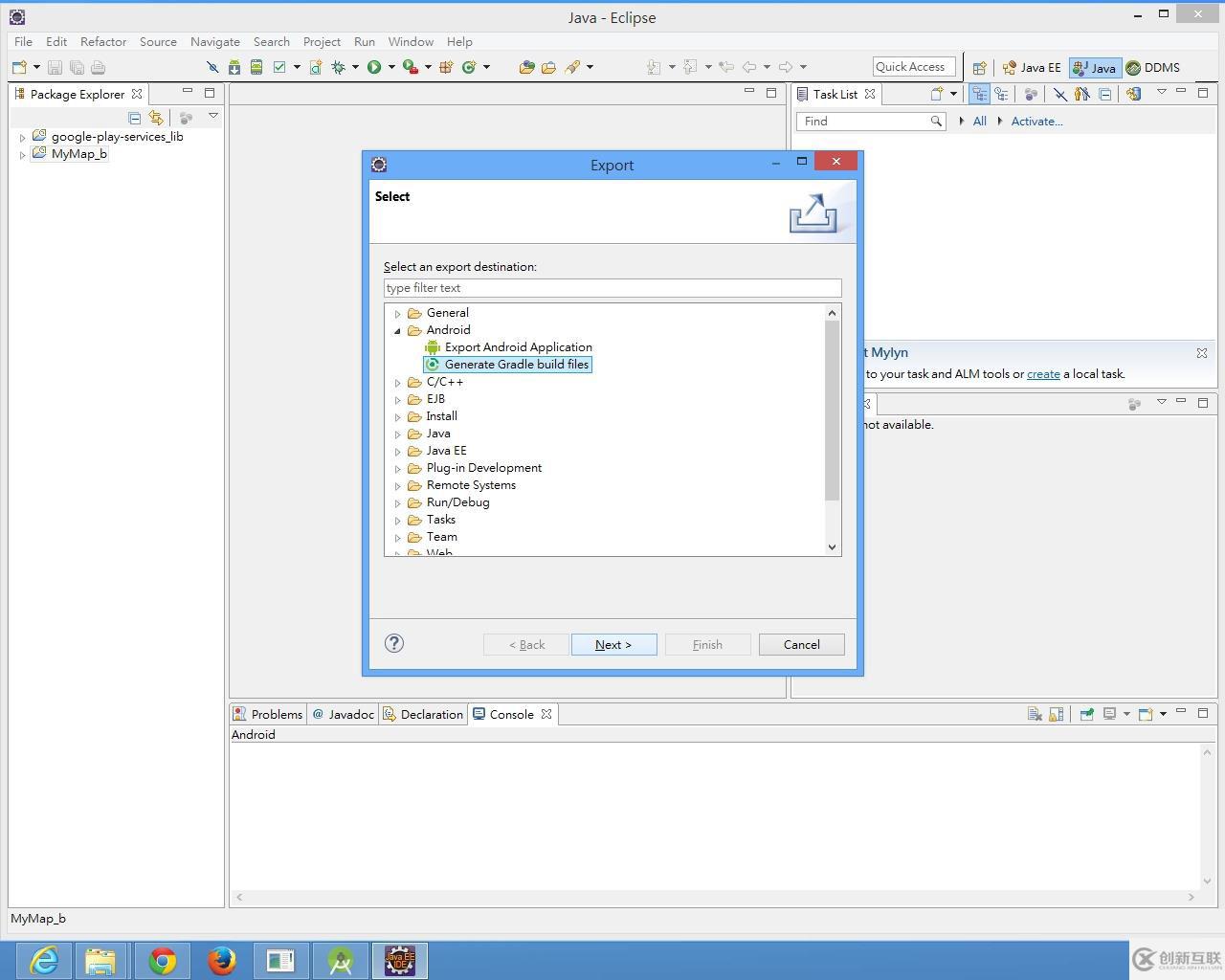Image resolution: width=1225 pixels, height=980 pixels.
Task: Expand the Plug-in Development export category
Action: 398,468
